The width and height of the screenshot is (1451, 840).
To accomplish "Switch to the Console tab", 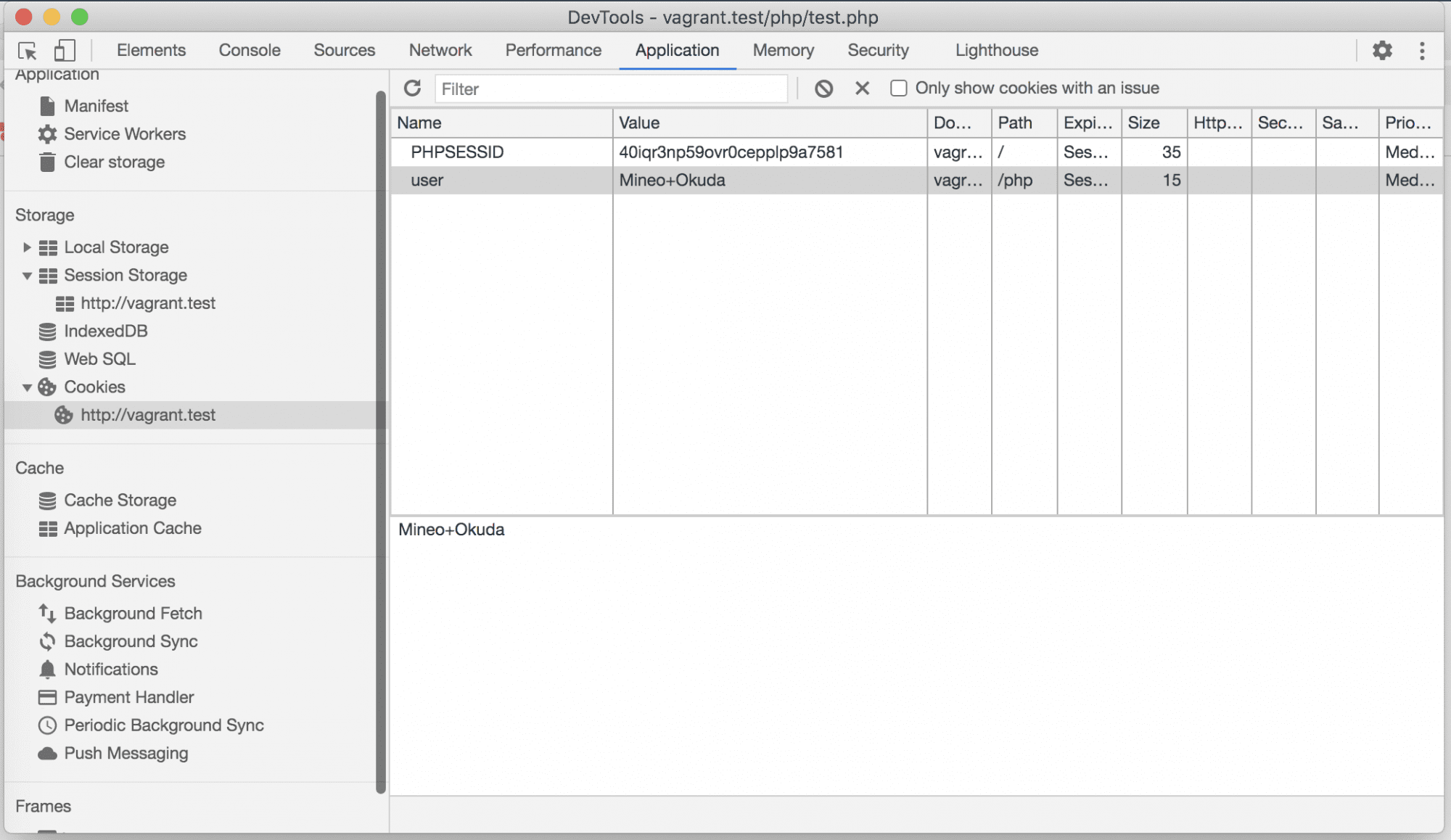I will 250,50.
